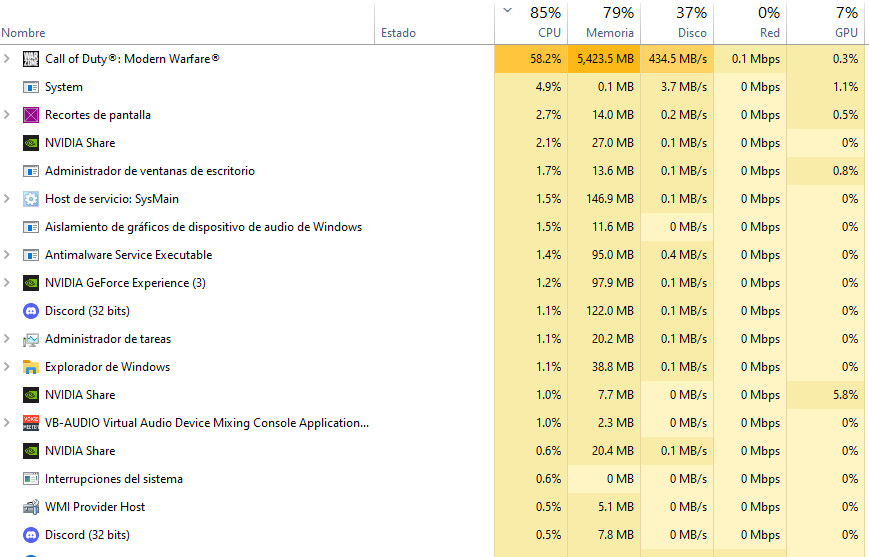Screen dimensions: 869x557
Task: Click the 146.9 MB memory cell
Action: click(x=604, y=199)
